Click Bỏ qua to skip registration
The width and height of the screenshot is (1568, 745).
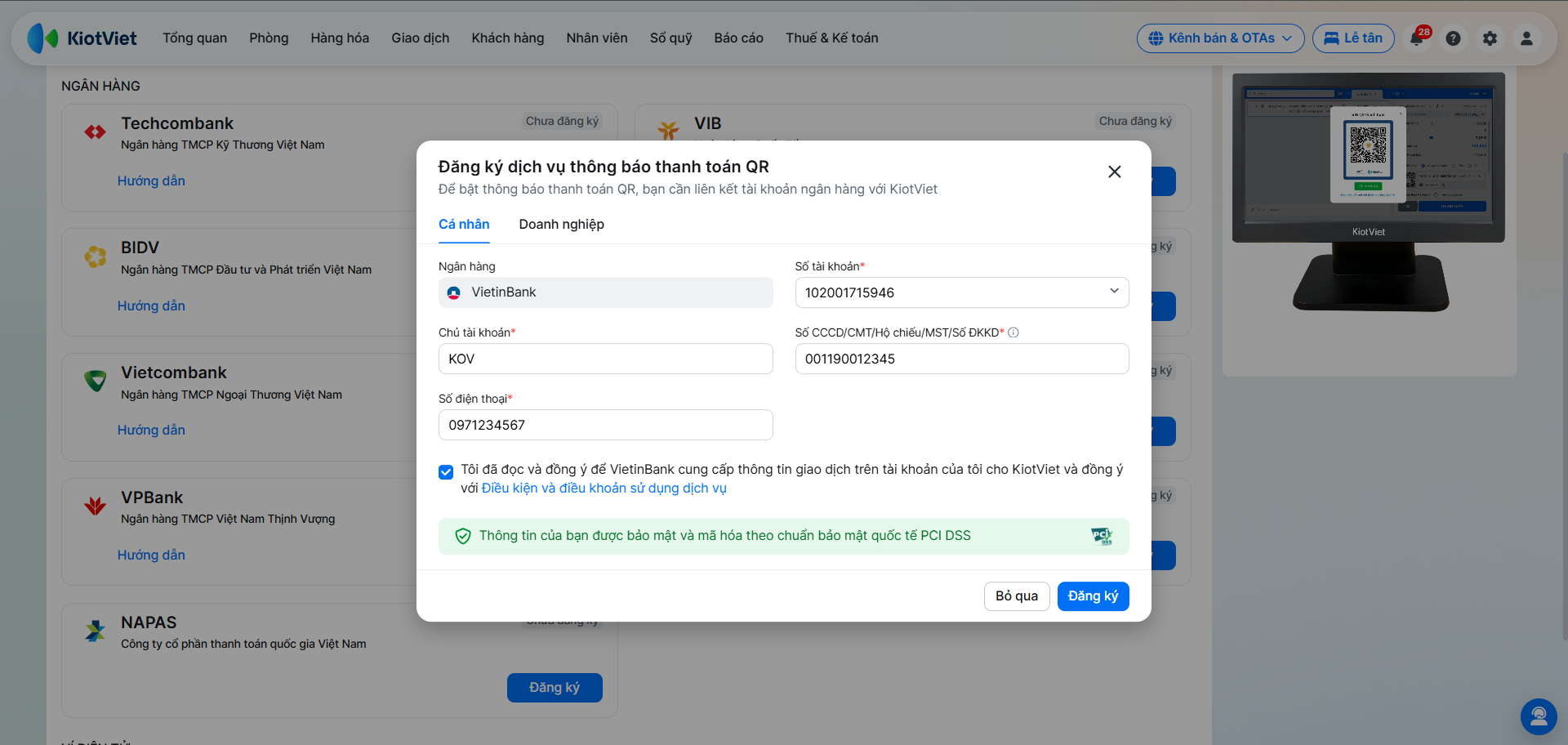click(x=1017, y=596)
